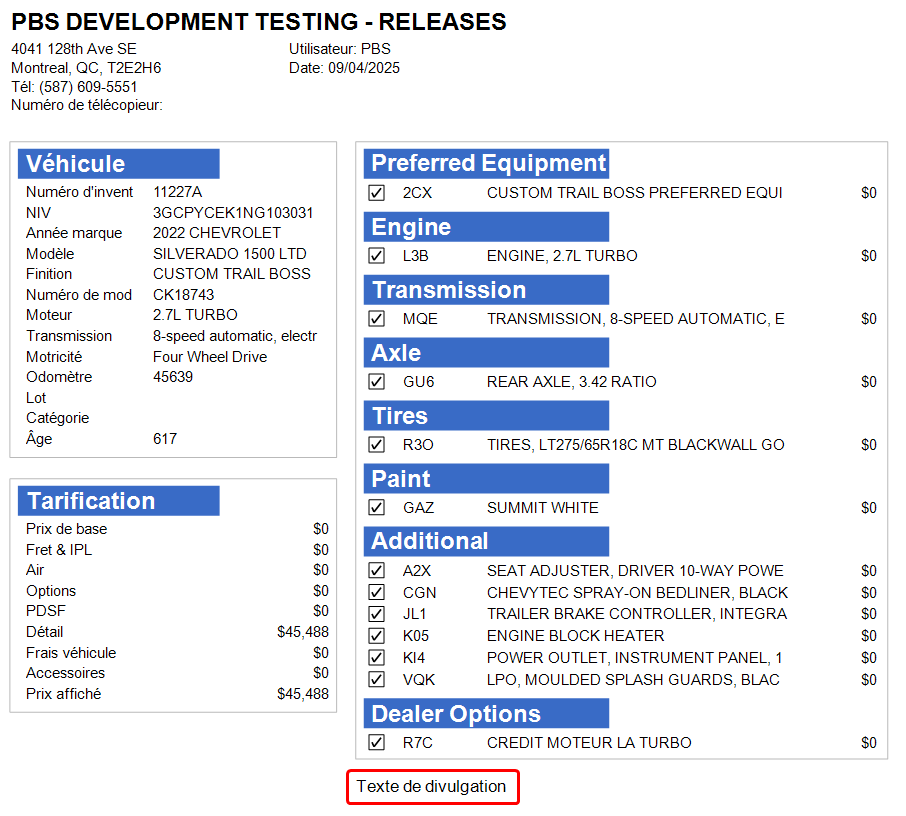Select the inventory number 11227A
Viewport: 906px width, 816px height.
coord(178,192)
